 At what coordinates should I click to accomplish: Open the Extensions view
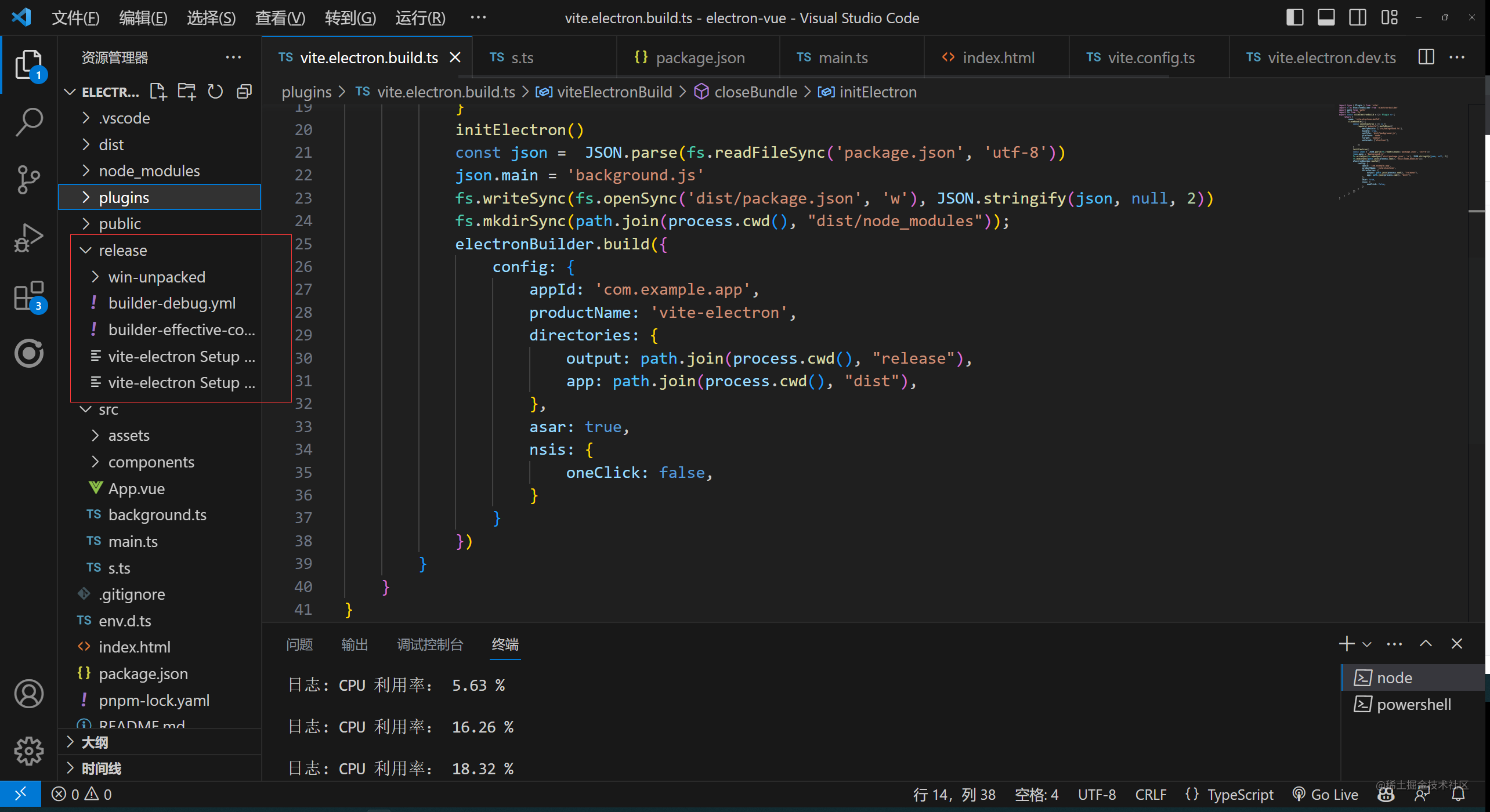28,296
